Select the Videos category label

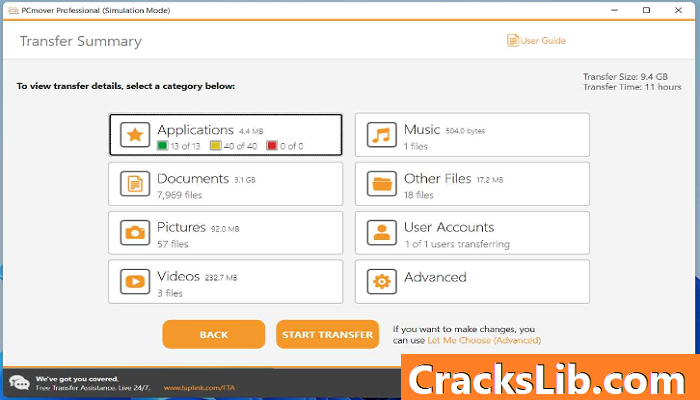tap(178, 276)
